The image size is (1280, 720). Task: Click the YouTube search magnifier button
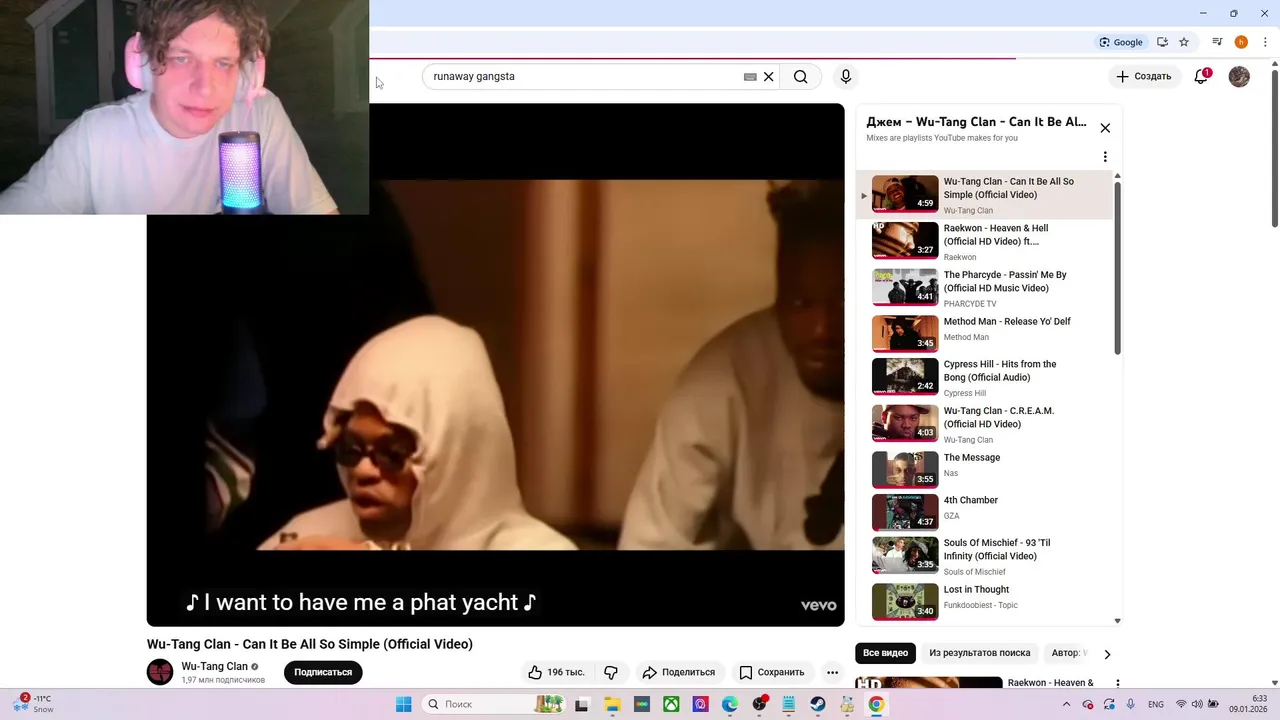(x=800, y=77)
